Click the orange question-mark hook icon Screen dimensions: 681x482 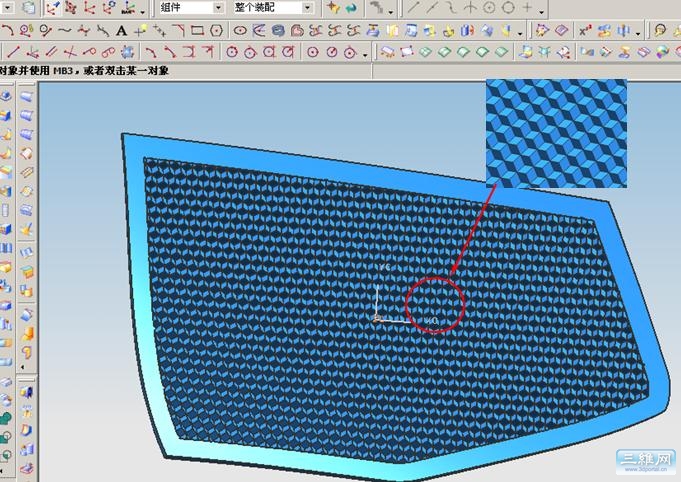pos(27,352)
